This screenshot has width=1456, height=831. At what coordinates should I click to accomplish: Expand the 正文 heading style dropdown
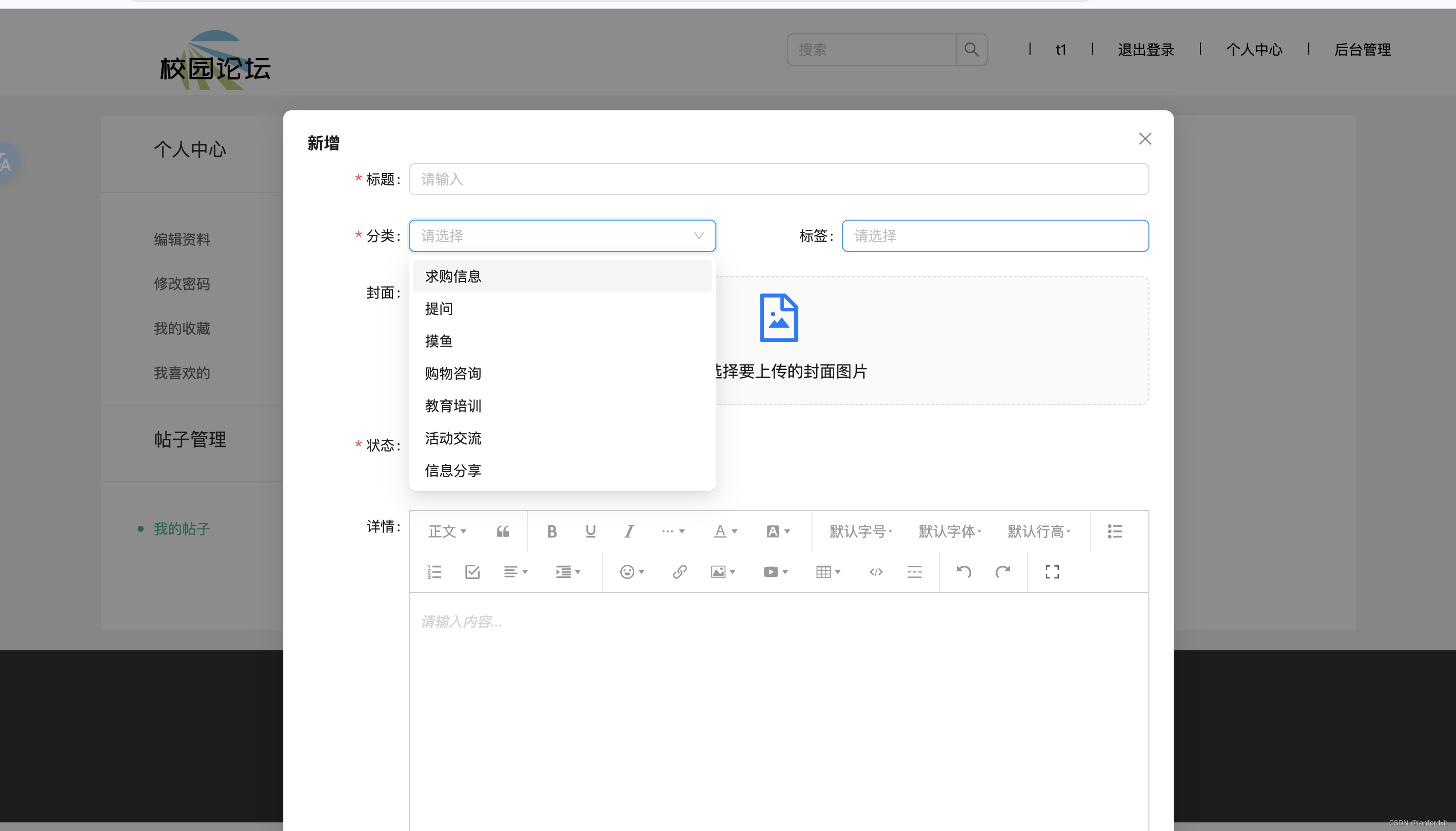pos(447,531)
